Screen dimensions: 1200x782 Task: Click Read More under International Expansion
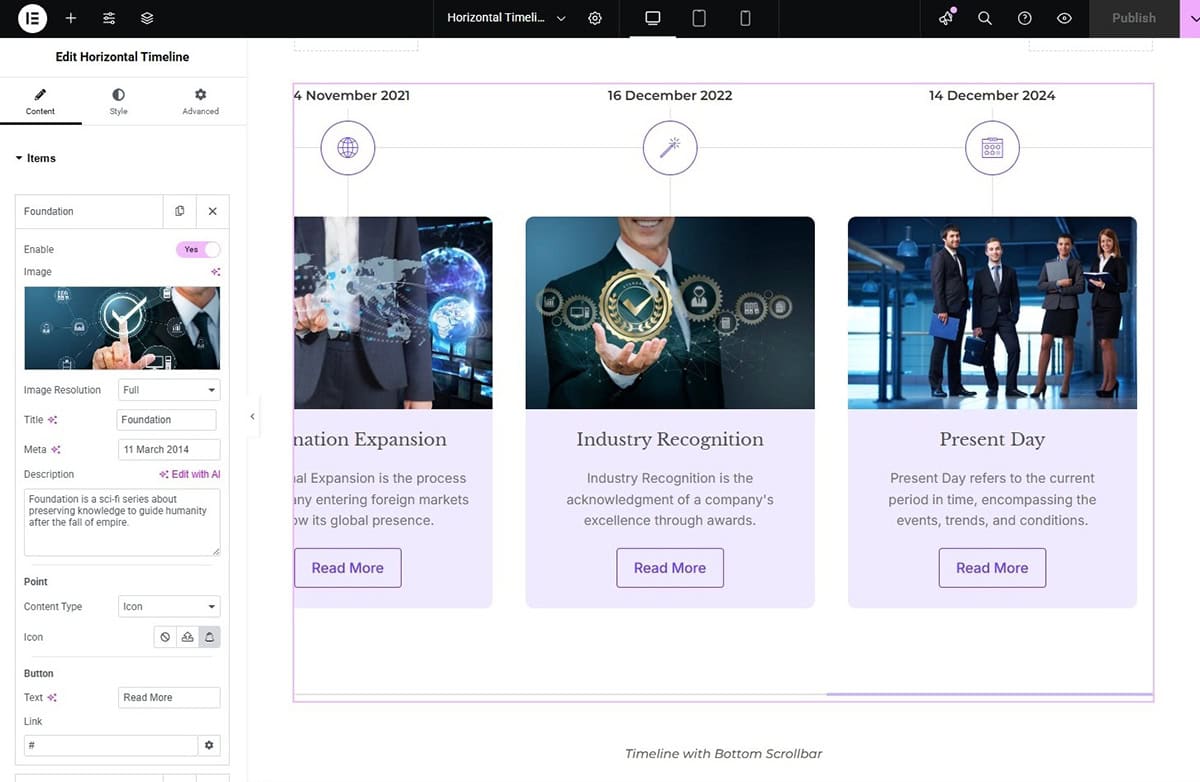tap(347, 568)
